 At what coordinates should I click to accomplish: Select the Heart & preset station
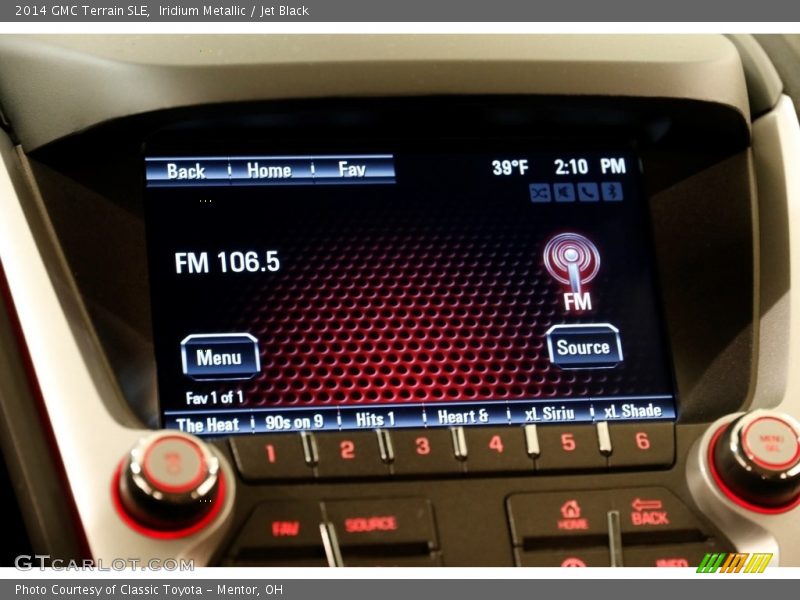(x=462, y=417)
